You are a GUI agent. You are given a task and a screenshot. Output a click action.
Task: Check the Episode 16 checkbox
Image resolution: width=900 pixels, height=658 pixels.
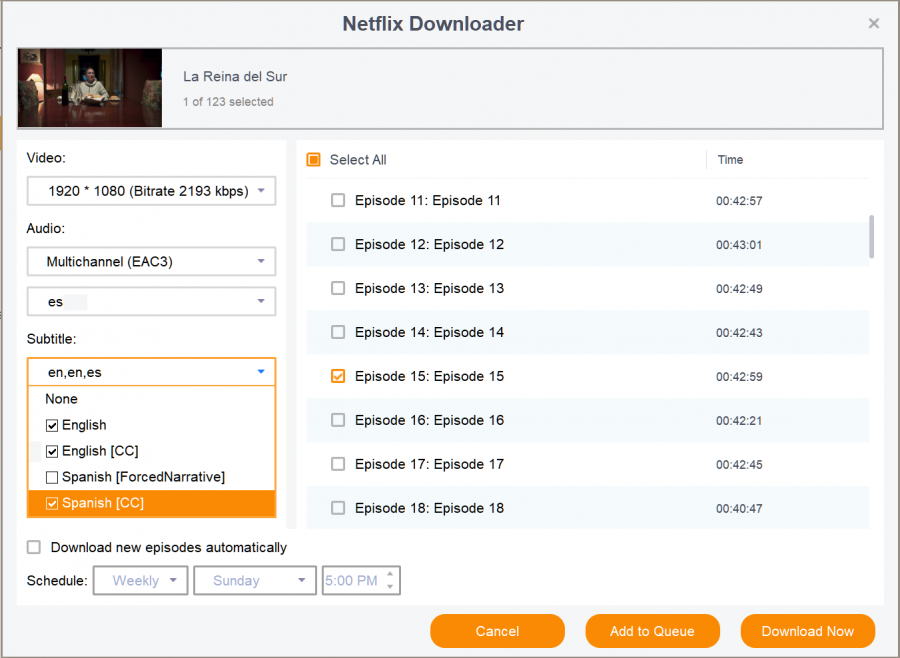[x=338, y=420]
